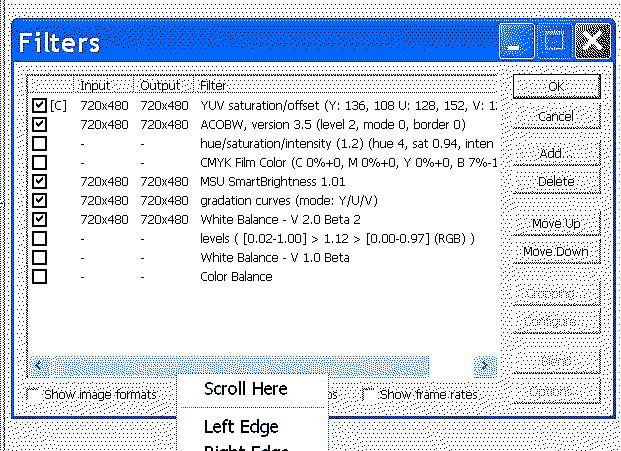Select White Balance - V 2.0 Beta 2 row
This screenshot has height=451, width=621.
pos(263,219)
